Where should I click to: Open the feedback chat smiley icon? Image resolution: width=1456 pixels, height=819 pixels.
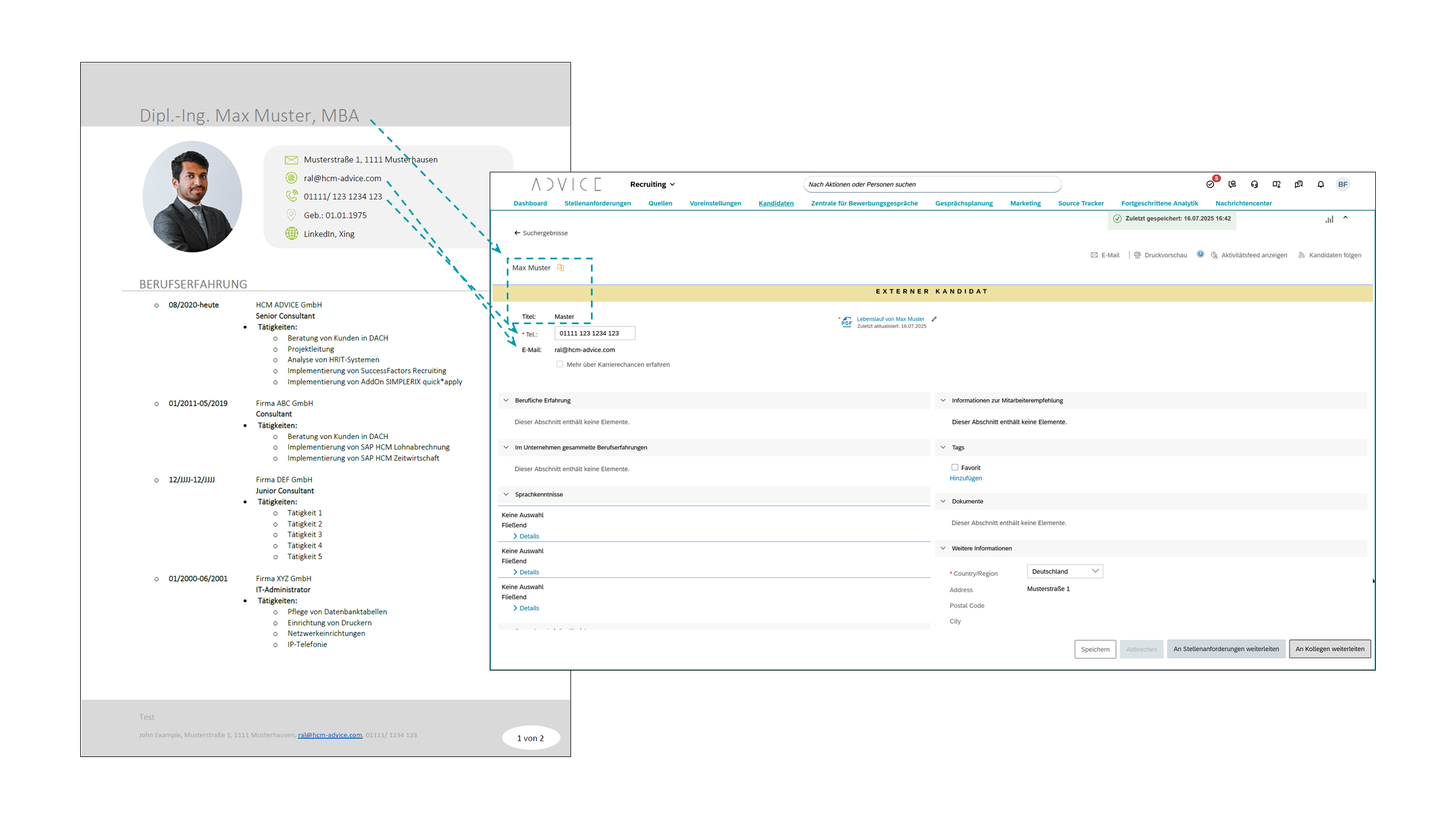(x=1232, y=184)
